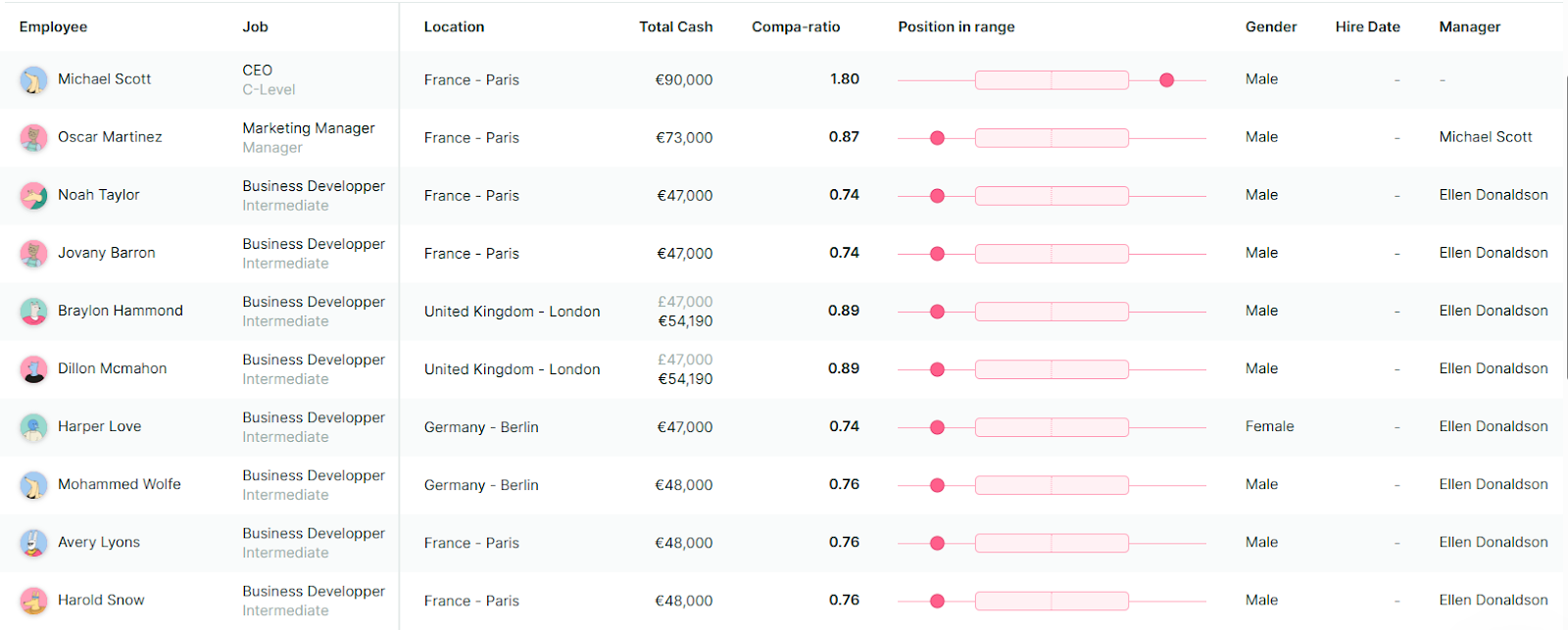Click the Location column header
1568x630 pixels.
454,27
